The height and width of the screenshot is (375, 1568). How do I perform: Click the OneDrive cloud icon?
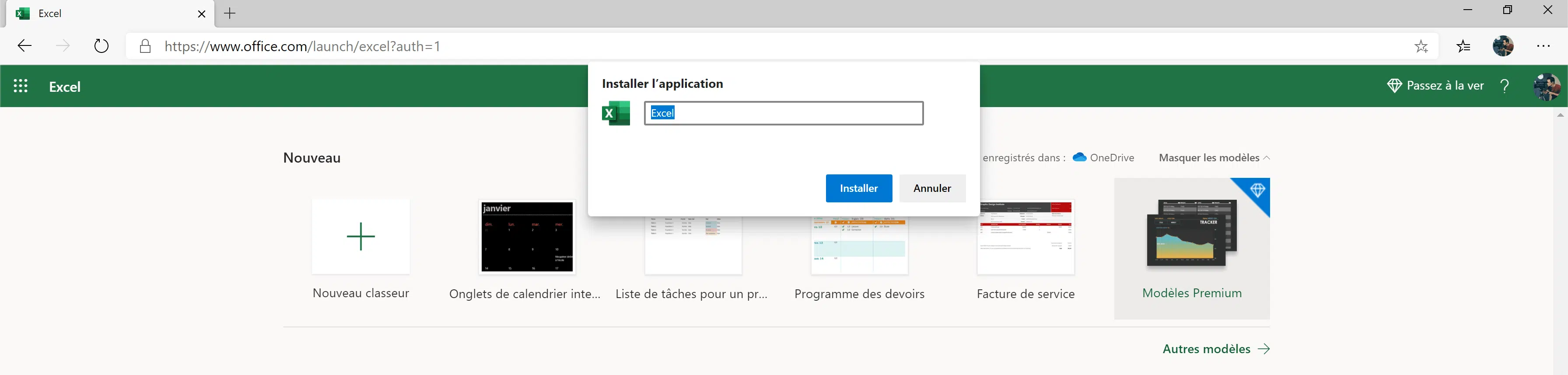1079,157
